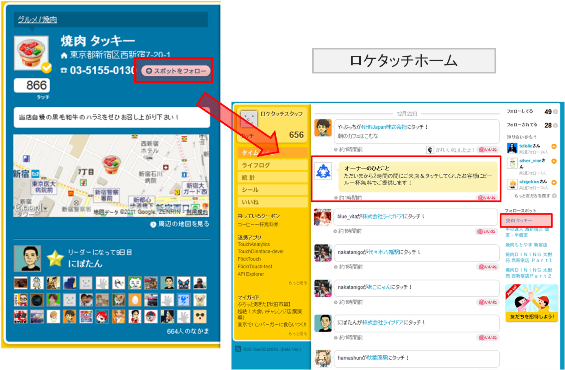
Task: Open 株式会社ライブドア link in blue_vita post
Action: click(382, 217)
